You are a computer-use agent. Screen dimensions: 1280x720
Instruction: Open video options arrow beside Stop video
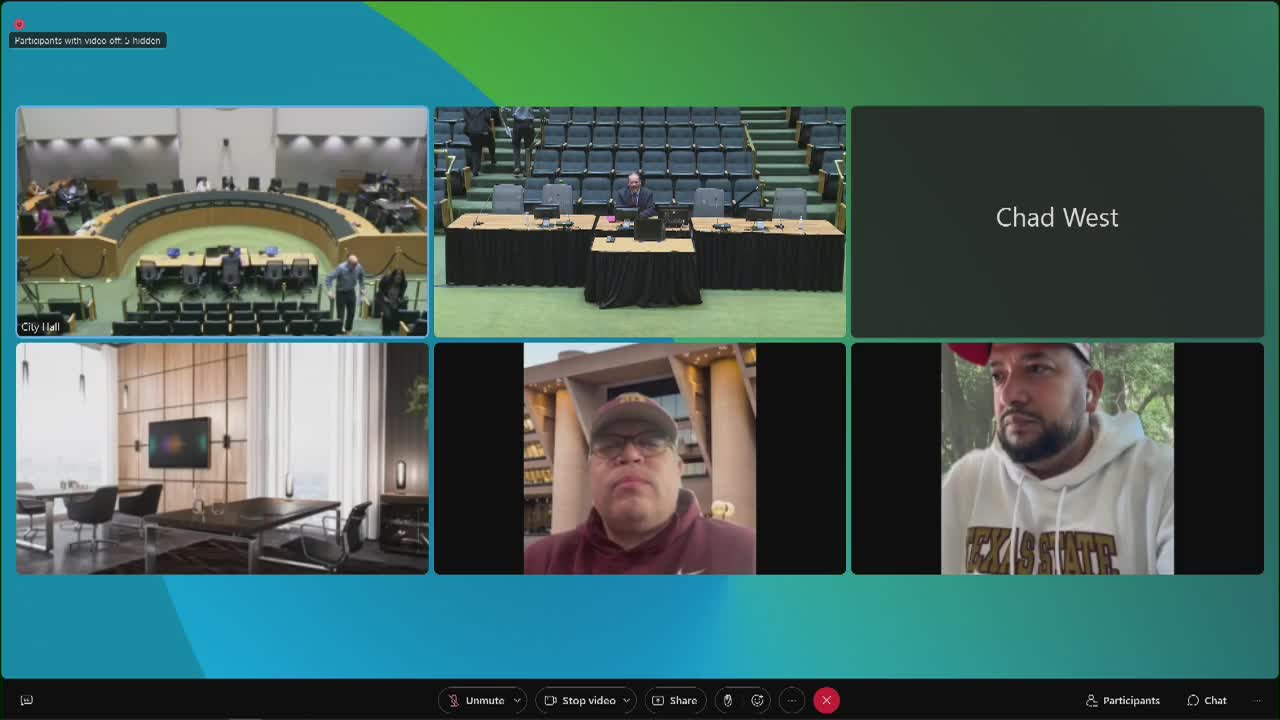click(627, 700)
